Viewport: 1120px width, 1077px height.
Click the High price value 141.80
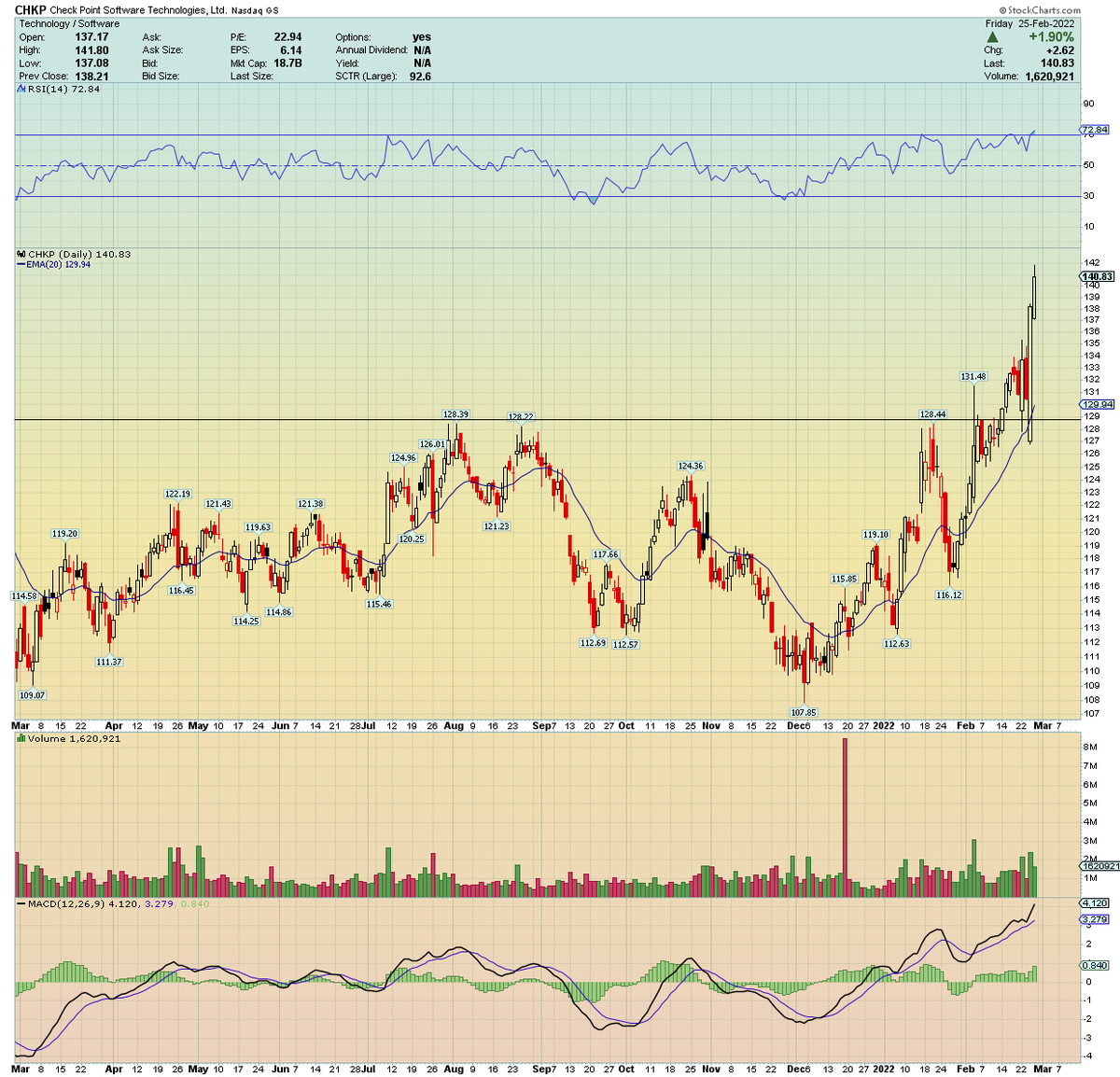click(x=91, y=50)
